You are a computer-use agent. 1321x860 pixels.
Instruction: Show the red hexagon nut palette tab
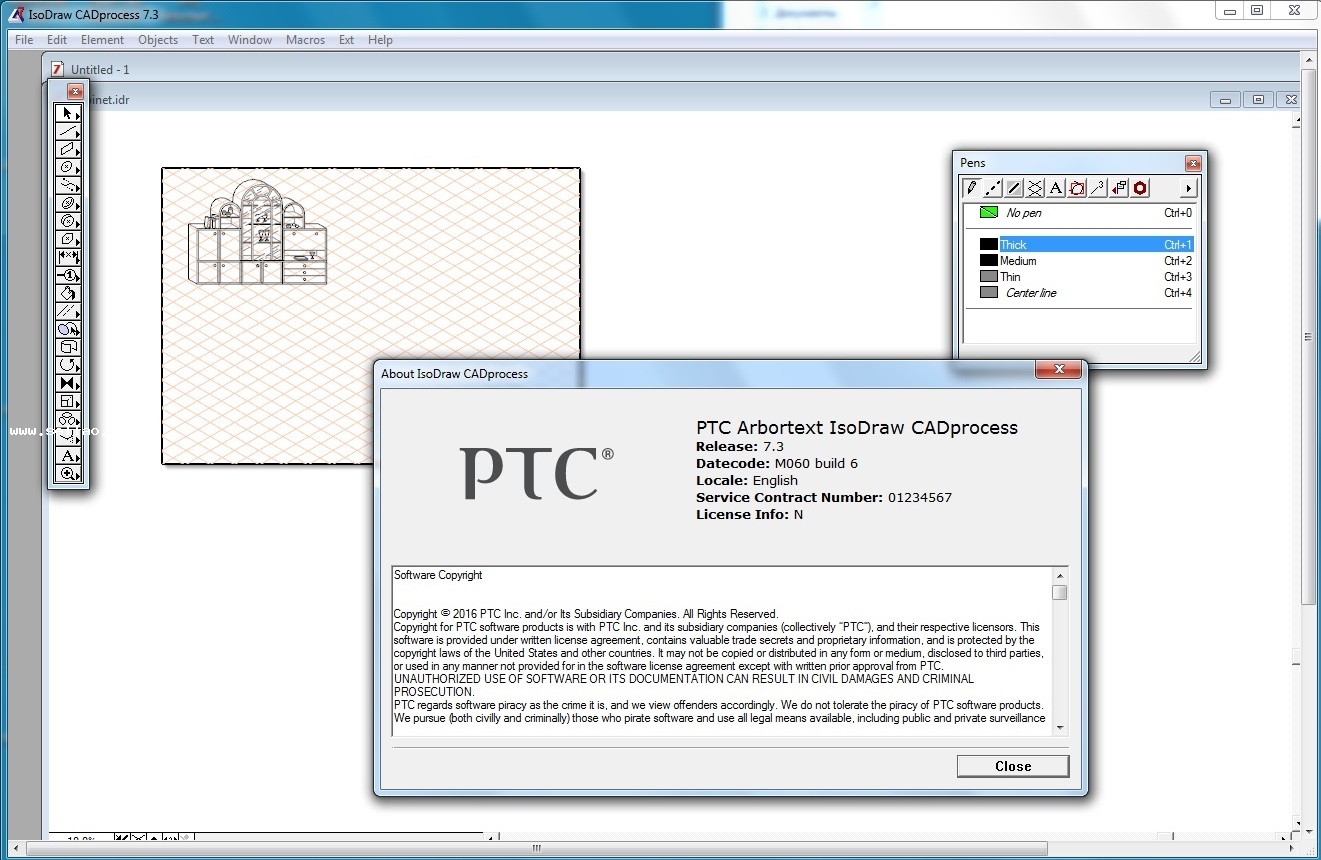click(1140, 188)
